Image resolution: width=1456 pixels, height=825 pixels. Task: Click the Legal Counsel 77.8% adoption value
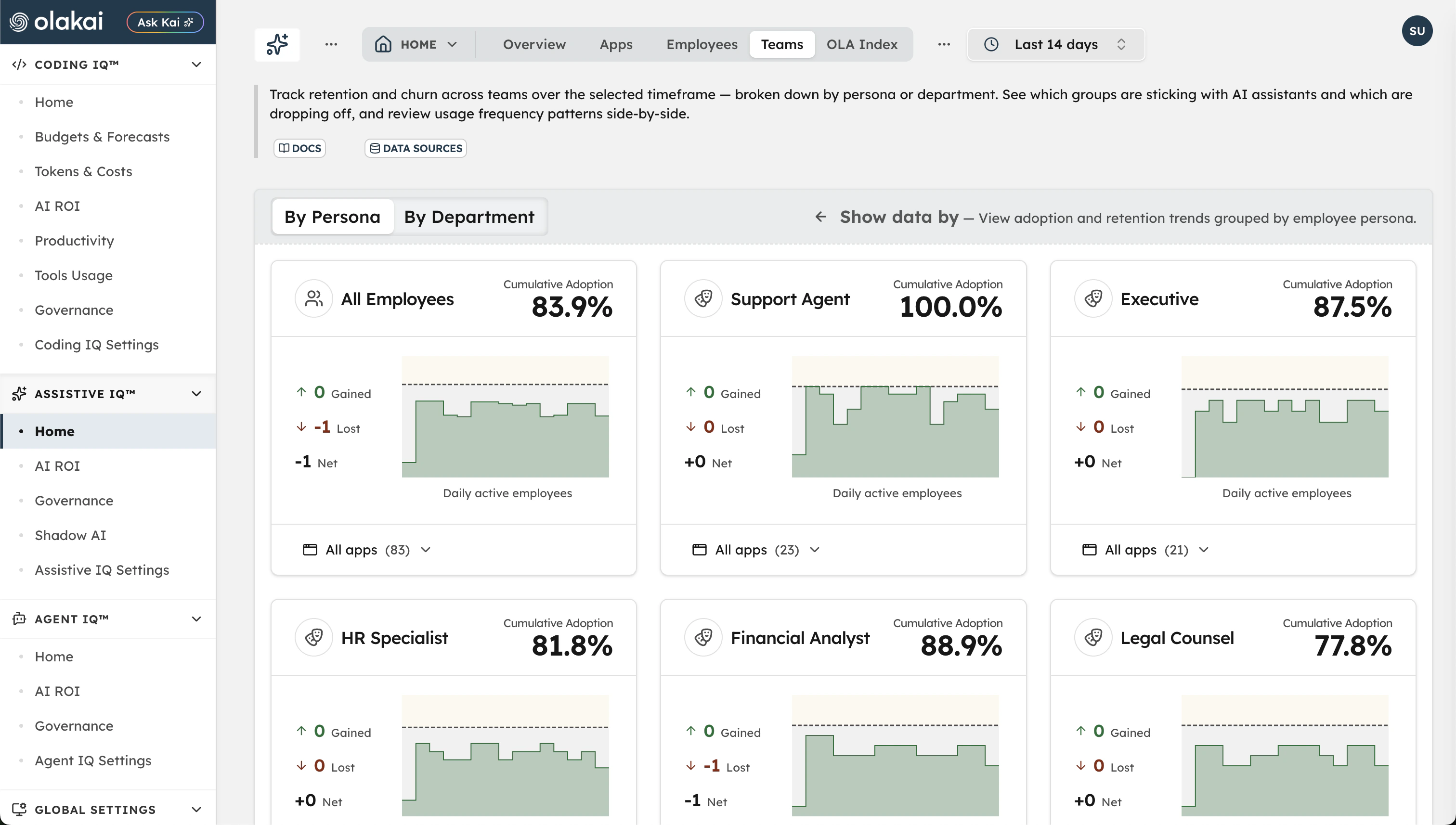coord(1353,646)
